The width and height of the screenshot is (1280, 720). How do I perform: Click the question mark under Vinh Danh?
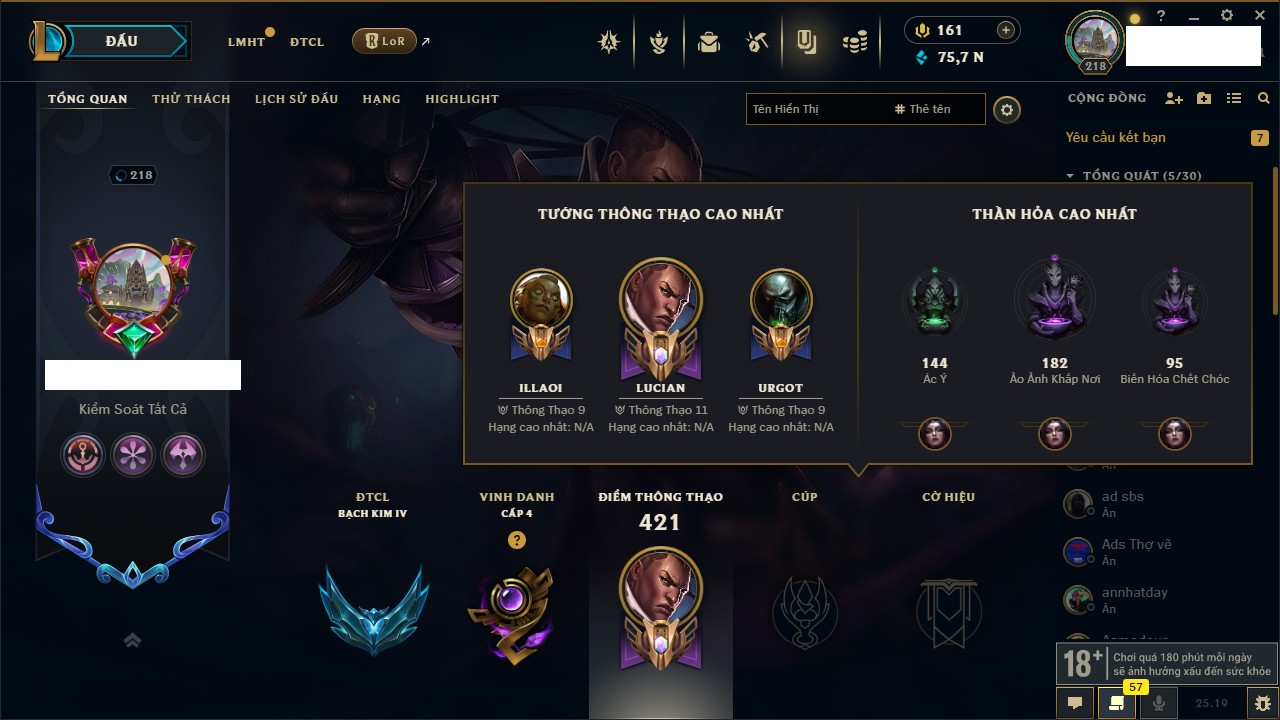516,540
